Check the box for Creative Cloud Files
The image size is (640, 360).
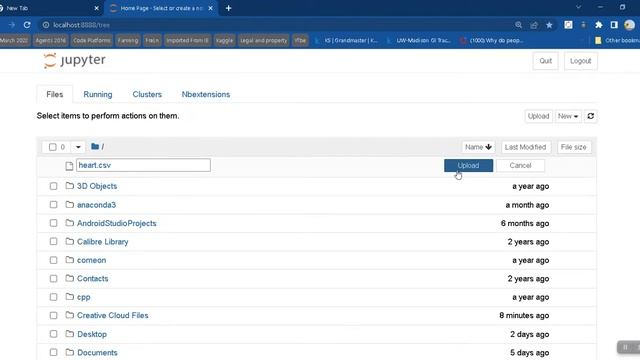tap(53, 316)
